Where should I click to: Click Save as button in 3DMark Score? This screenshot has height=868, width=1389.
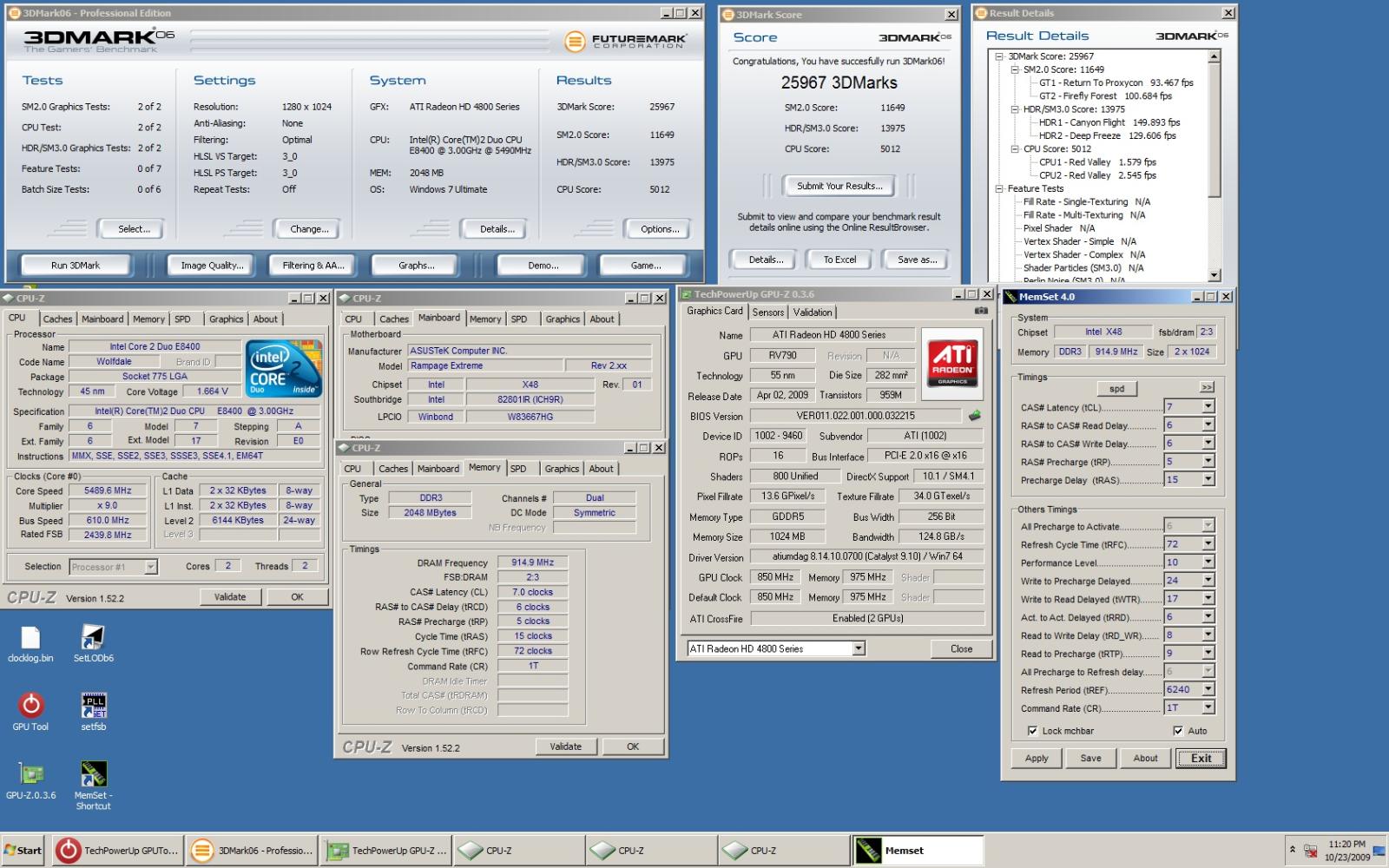point(917,260)
